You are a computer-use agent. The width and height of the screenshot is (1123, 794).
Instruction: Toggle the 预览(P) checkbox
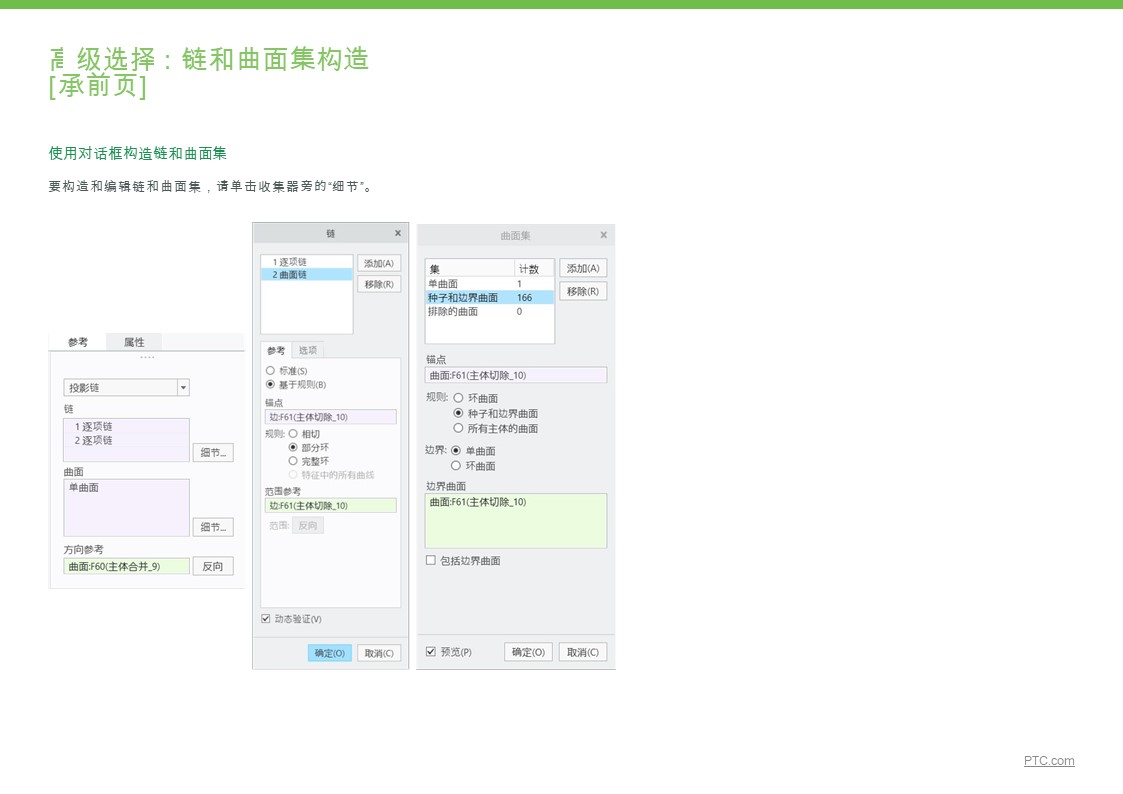(430, 652)
